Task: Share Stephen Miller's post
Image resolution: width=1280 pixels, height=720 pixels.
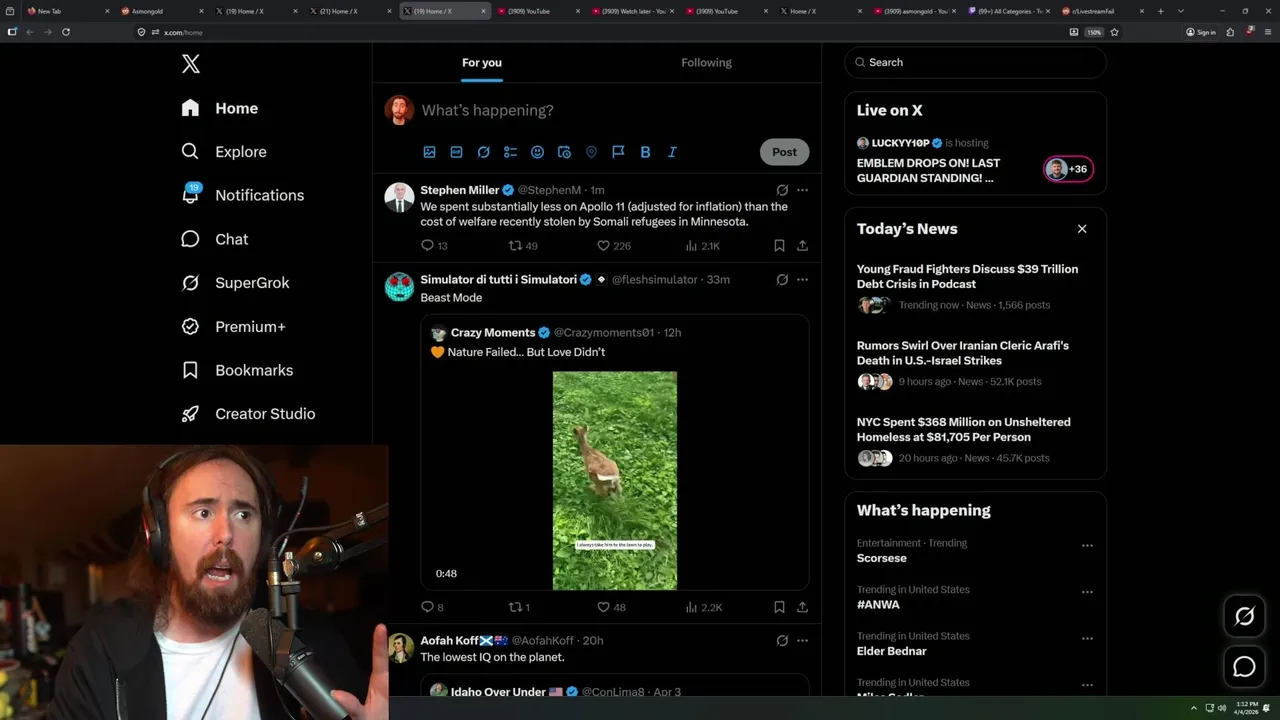Action: click(802, 245)
